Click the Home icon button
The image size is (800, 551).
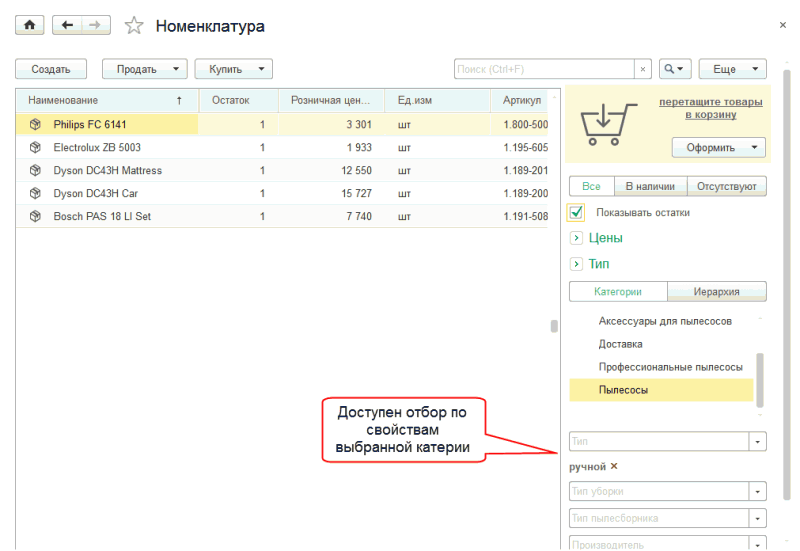point(29,25)
